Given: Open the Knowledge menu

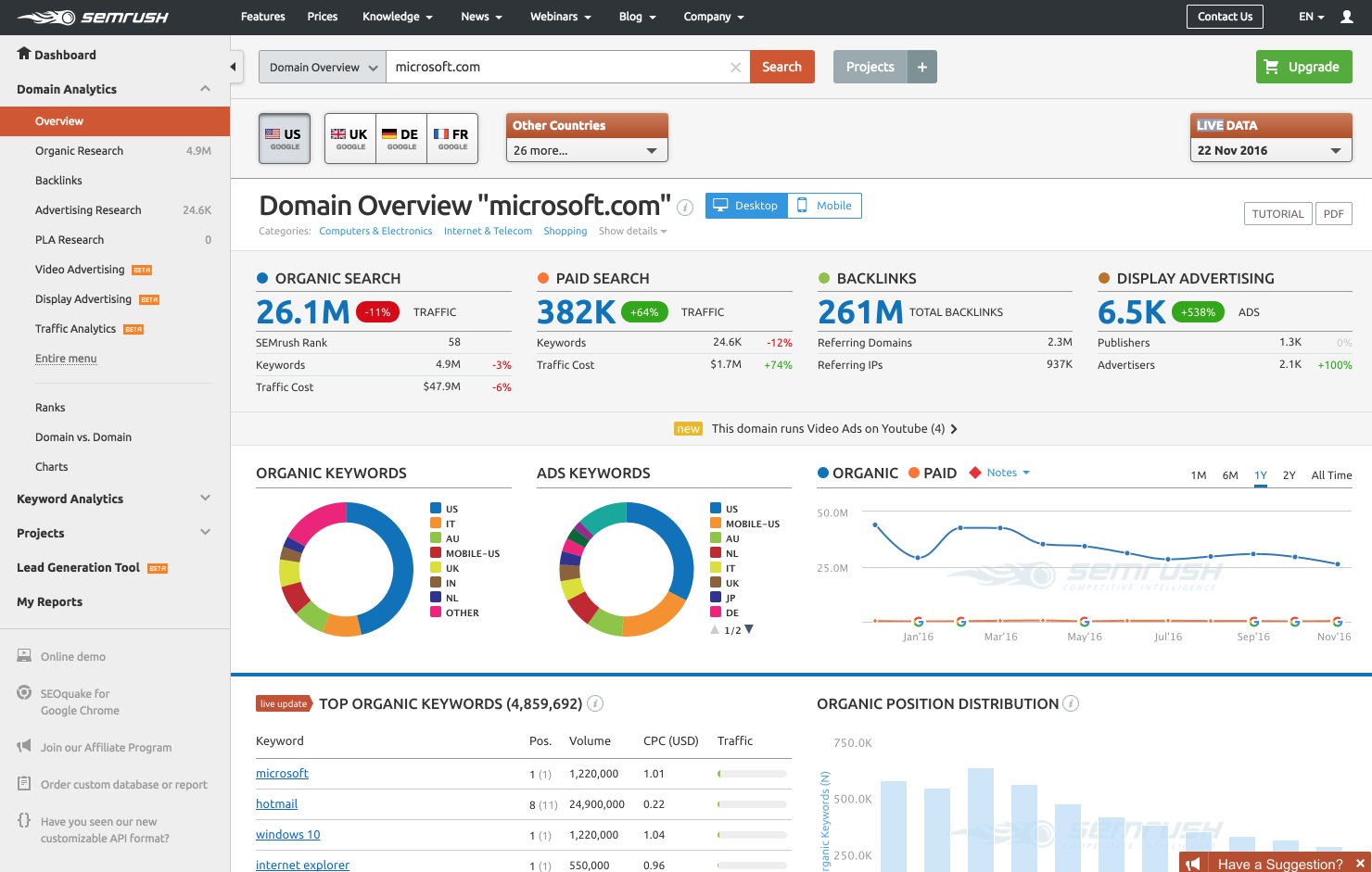Looking at the screenshot, I should click(397, 17).
